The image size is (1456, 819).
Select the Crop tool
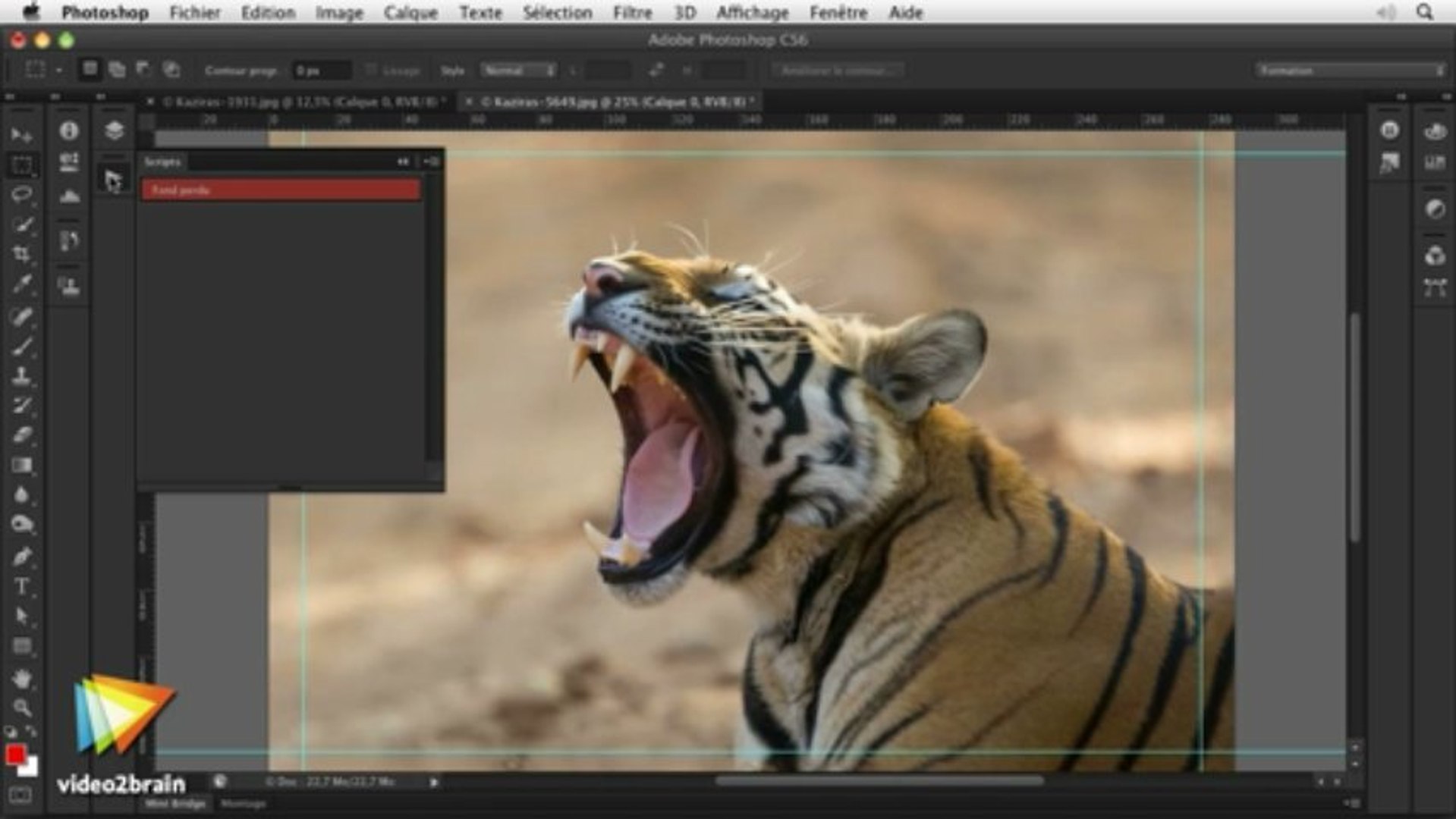pos(21,255)
